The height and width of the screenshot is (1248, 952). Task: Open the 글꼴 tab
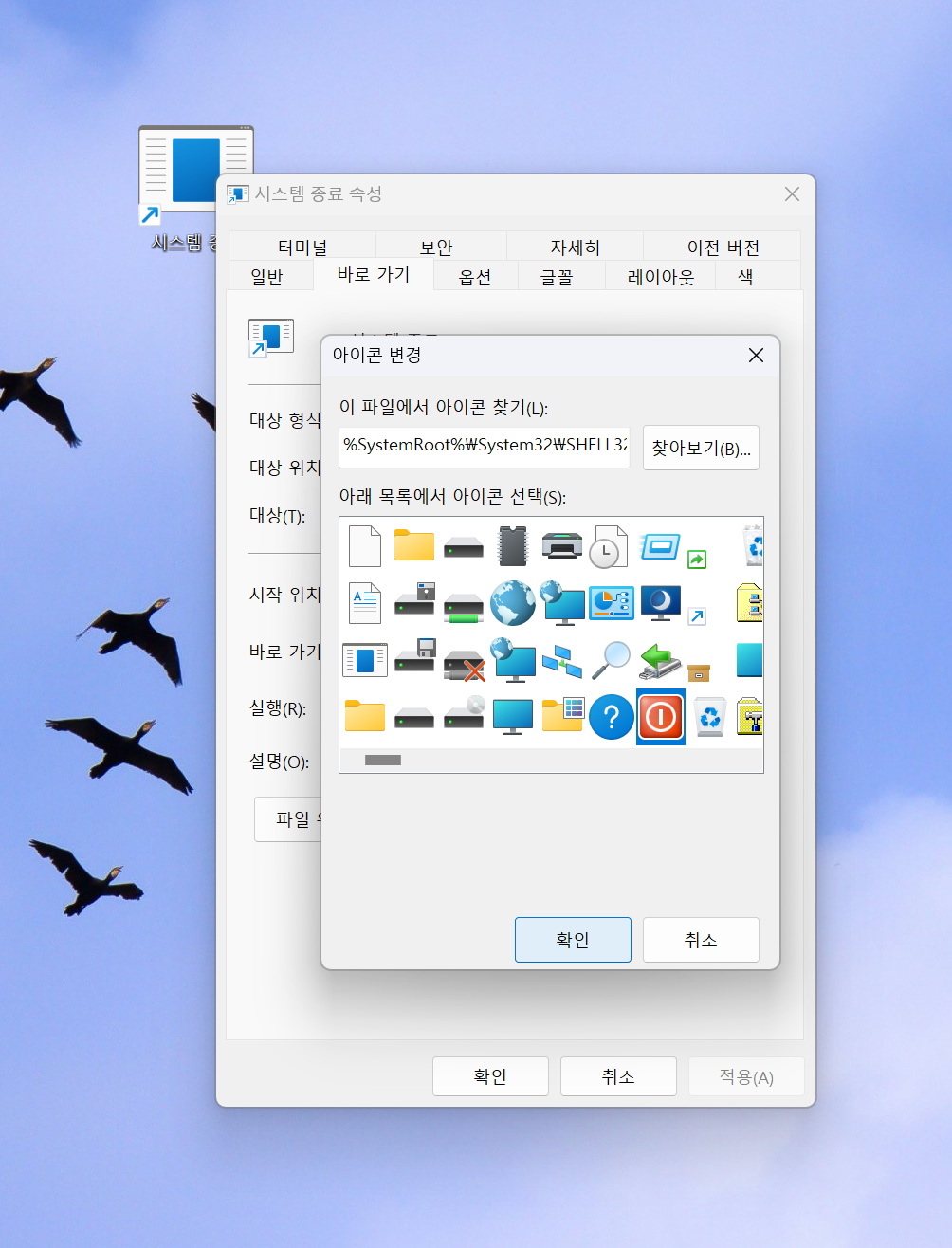coord(557,277)
